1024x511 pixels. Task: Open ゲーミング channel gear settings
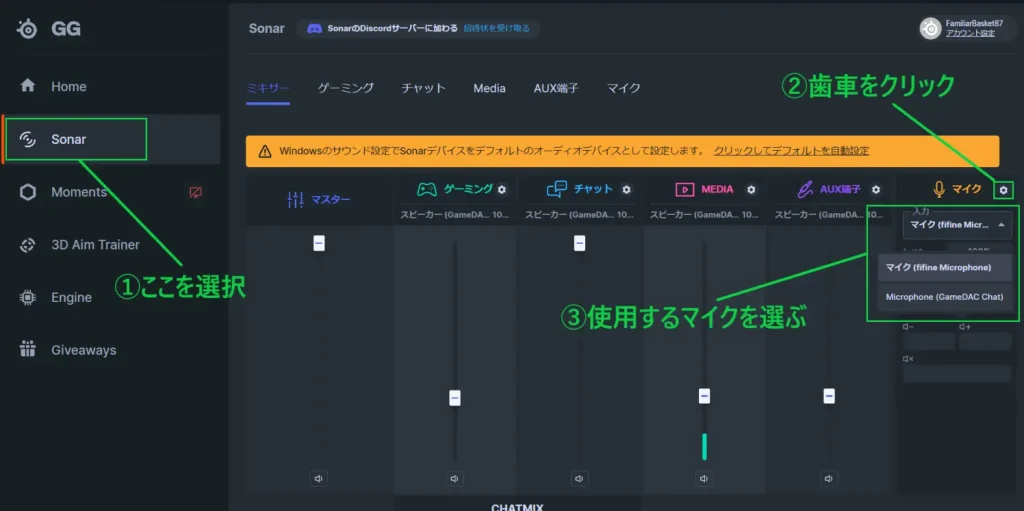(x=502, y=190)
